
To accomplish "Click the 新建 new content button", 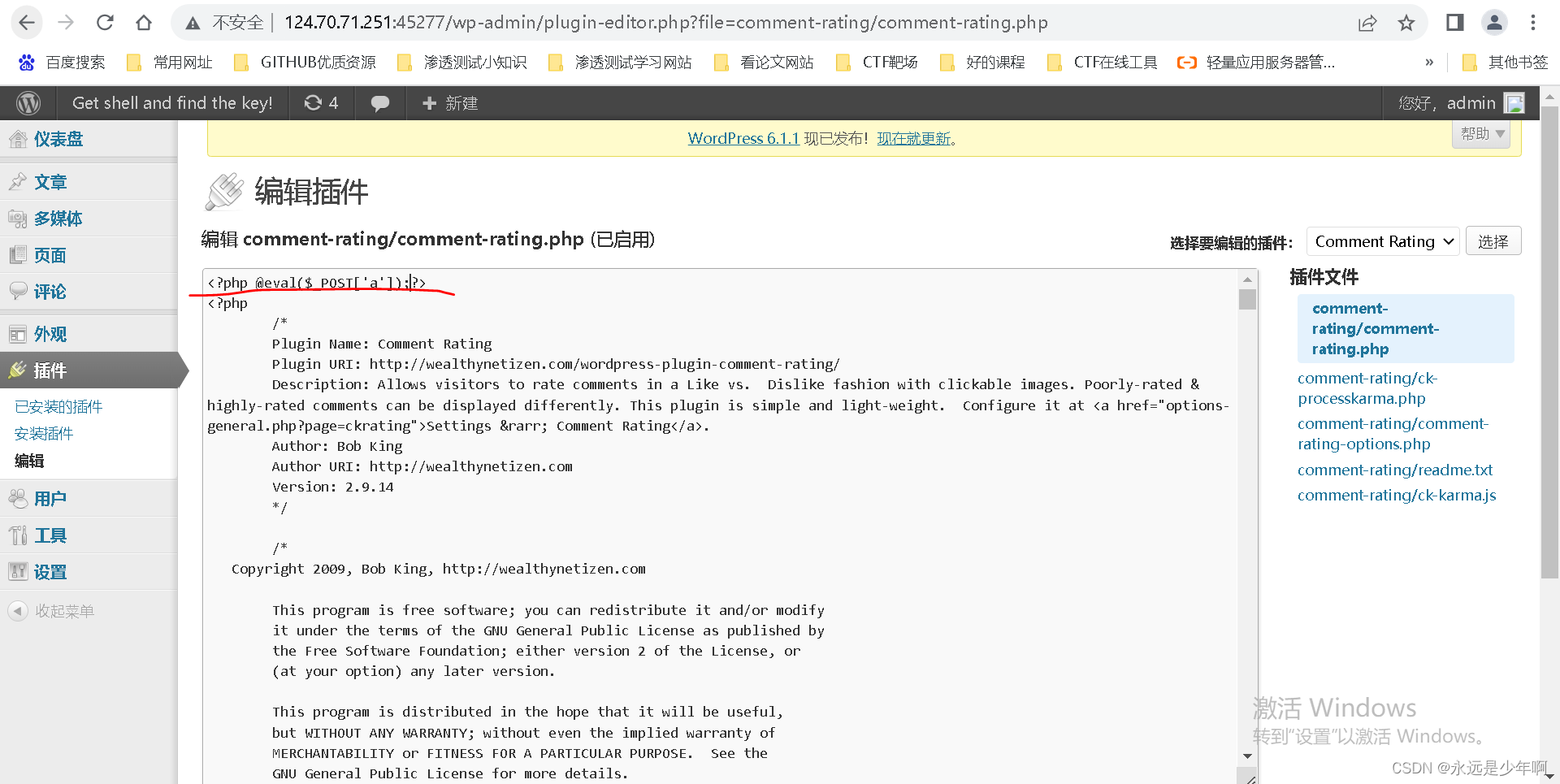I will 450,103.
